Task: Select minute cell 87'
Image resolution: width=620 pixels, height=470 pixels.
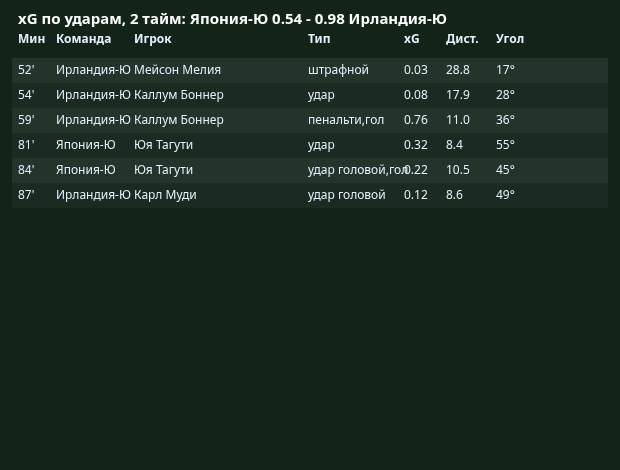Action: coord(26,195)
